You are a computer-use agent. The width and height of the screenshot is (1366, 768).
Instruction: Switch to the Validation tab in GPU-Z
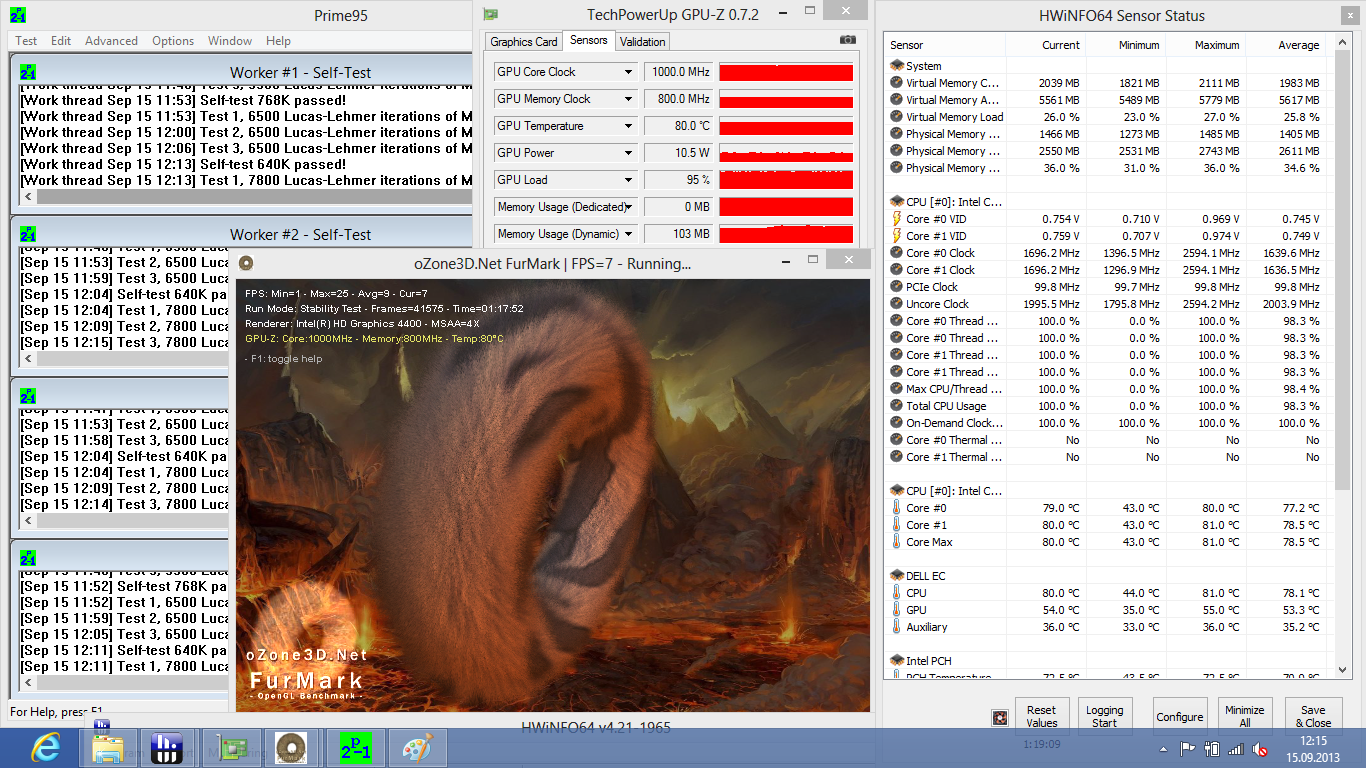click(x=642, y=42)
